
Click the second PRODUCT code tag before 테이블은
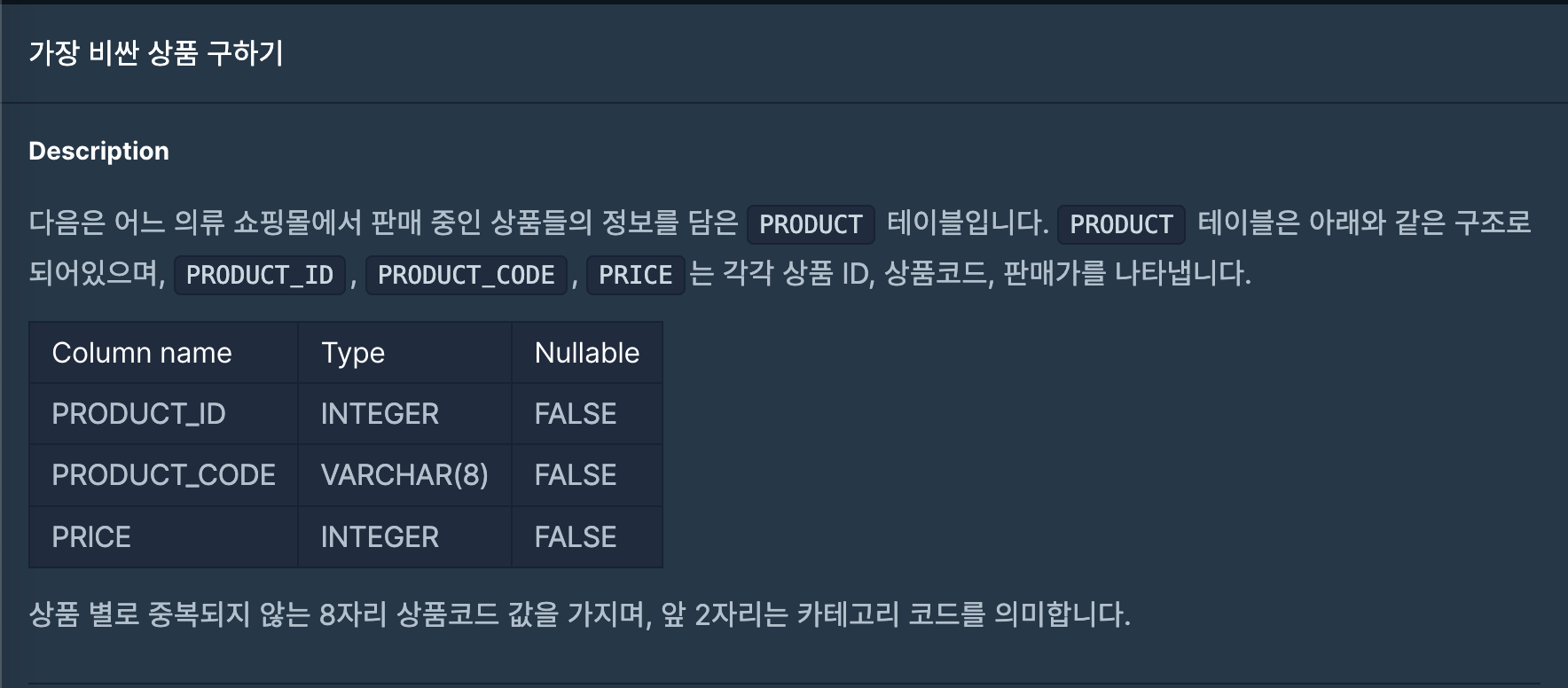[x=1121, y=224]
